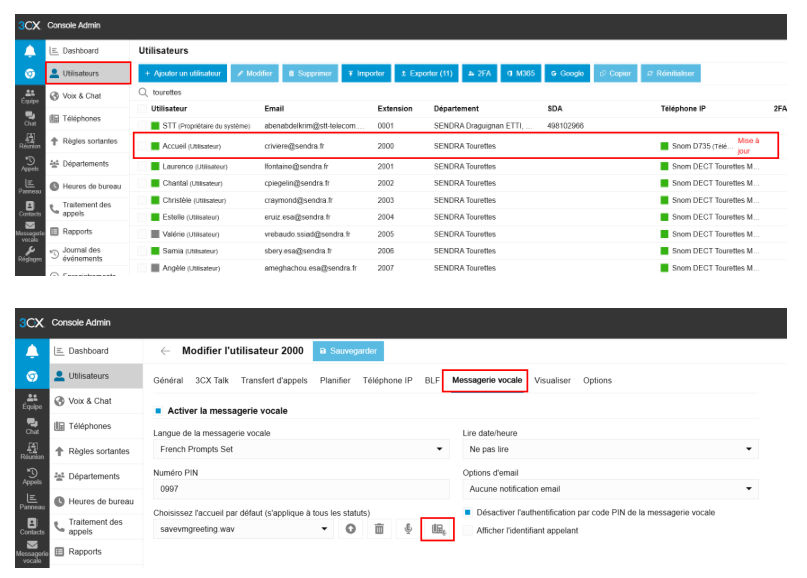Click the Mise à jour link for Snom D735
This screenshot has height=578, width=807.
(748, 146)
